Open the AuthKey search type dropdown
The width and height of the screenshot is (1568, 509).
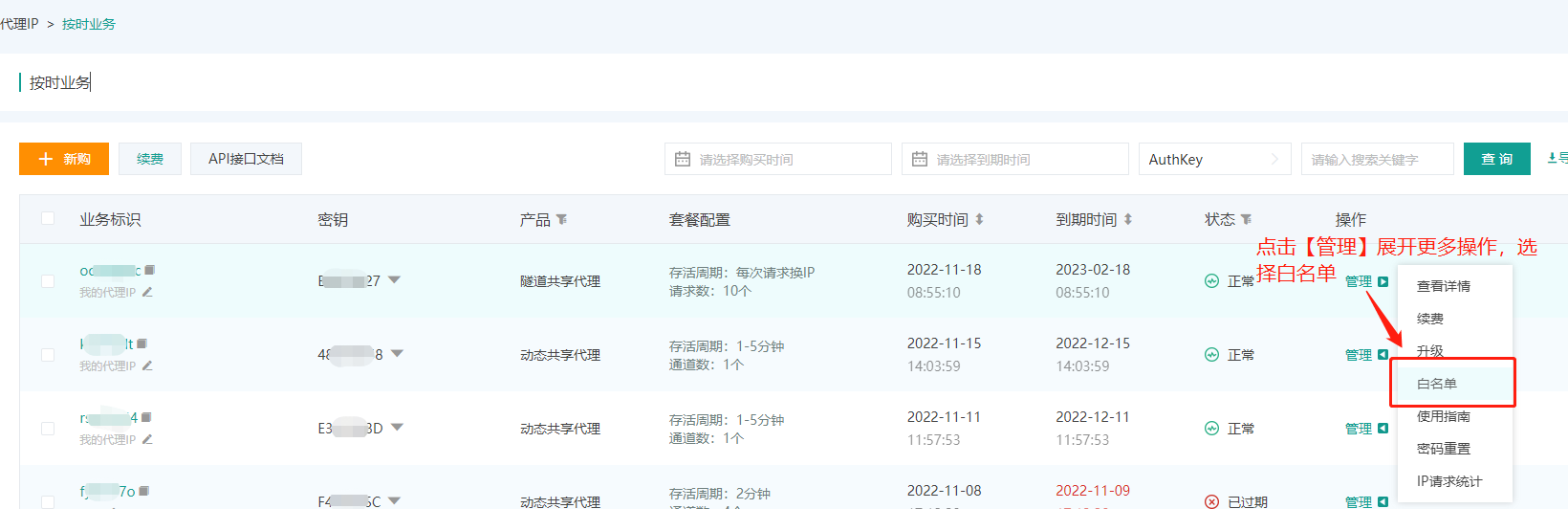(1214, 159)
